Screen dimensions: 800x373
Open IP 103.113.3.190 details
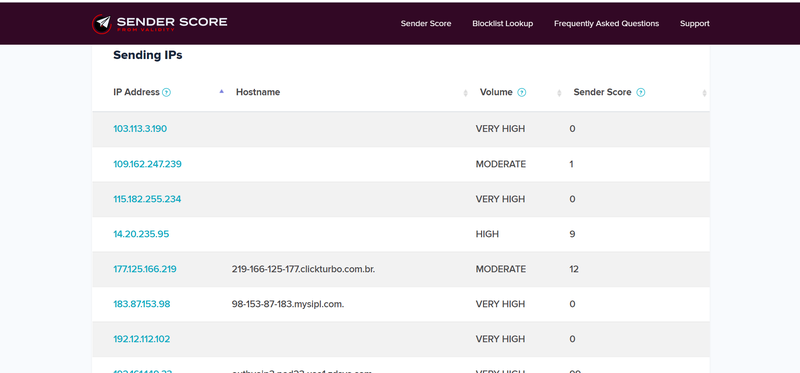(x=140, y=129)
